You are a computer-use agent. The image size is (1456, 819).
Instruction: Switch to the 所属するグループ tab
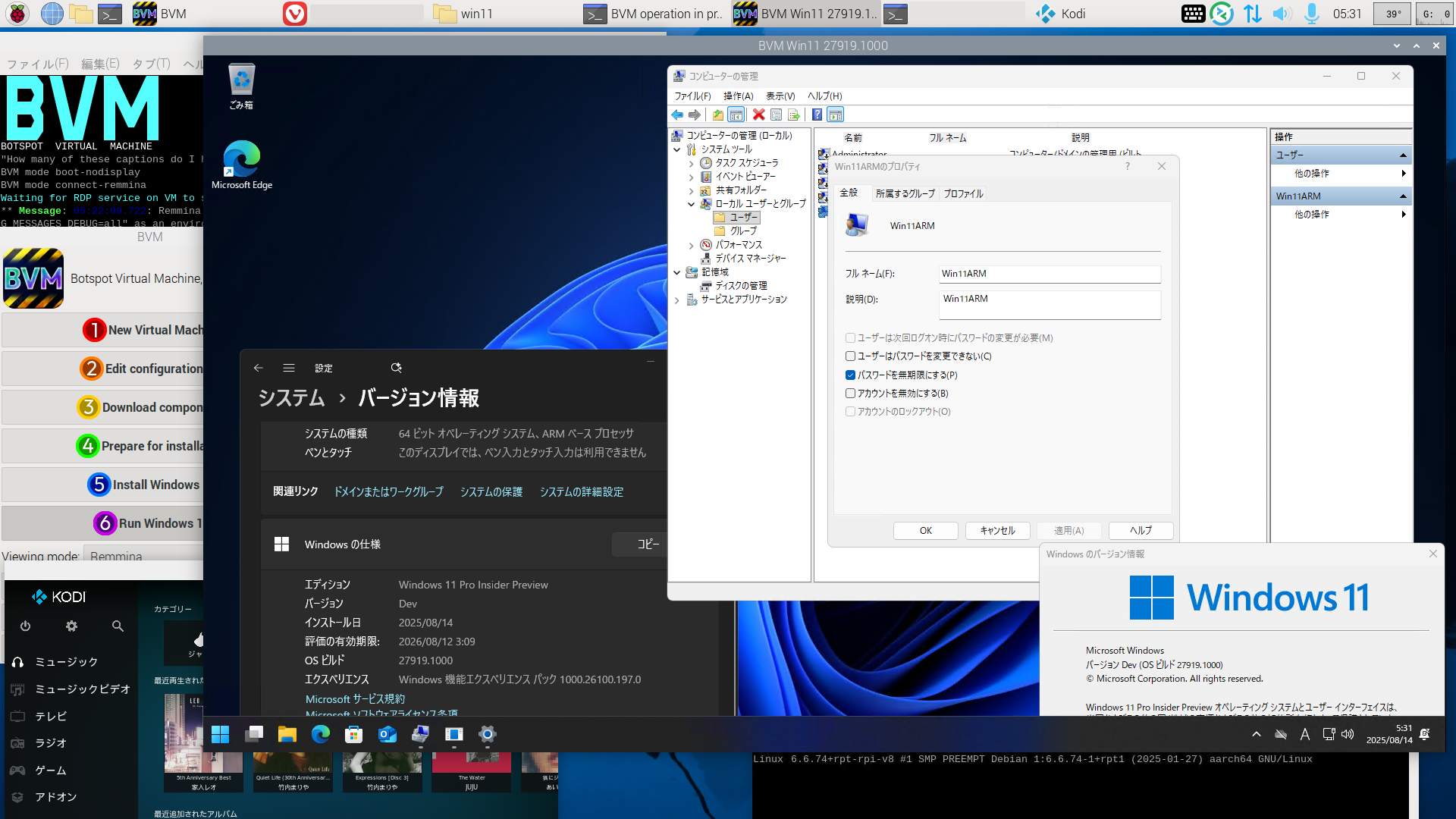coord(905,194)
